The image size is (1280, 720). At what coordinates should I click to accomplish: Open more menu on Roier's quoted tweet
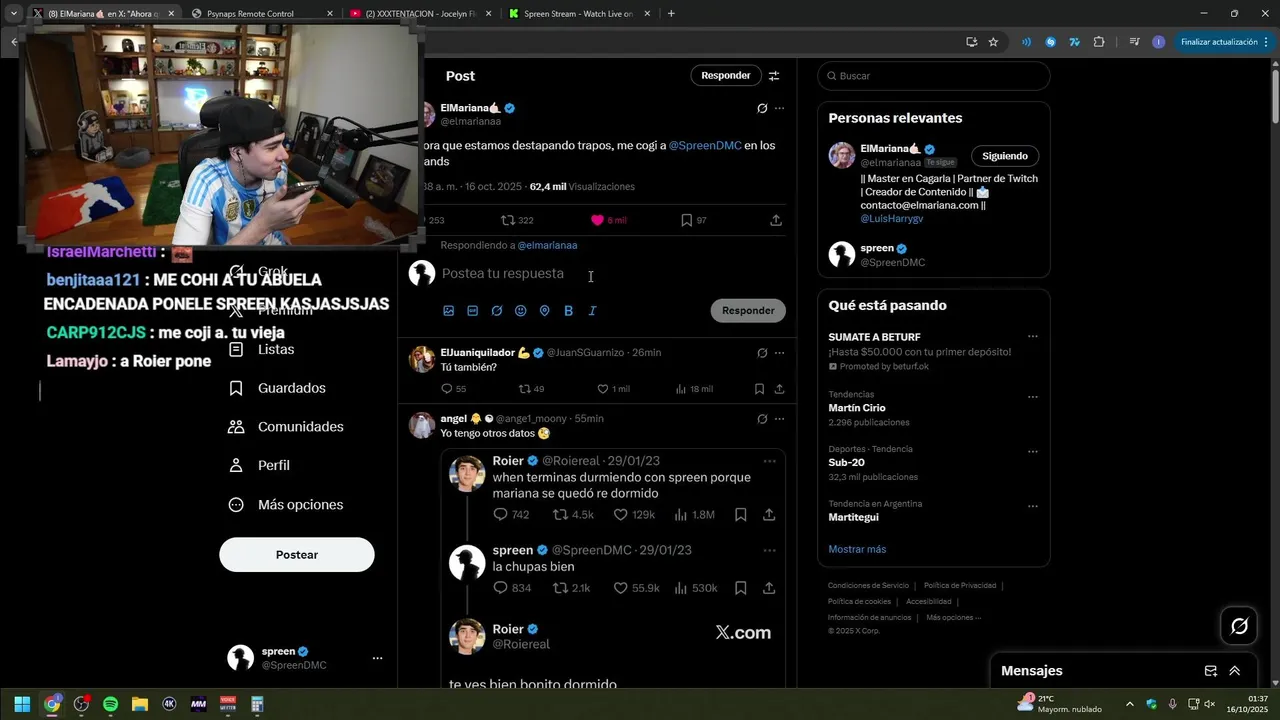click(x=769, y=461)
